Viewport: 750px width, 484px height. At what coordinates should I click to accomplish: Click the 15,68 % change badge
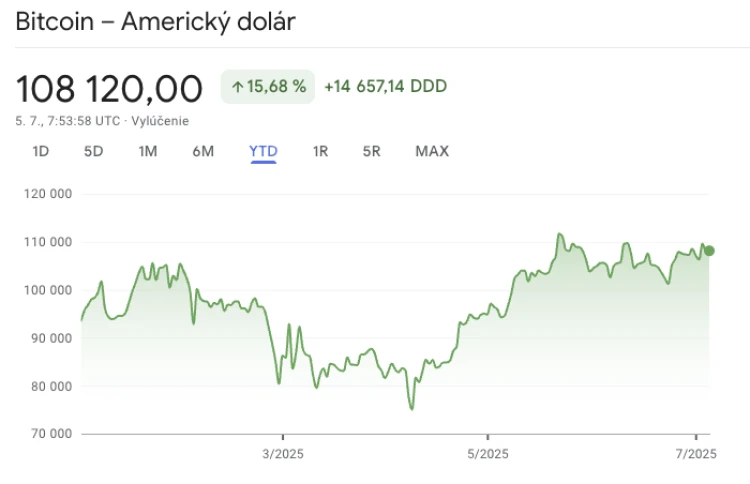pyautogui.click(x=268, y=87)
